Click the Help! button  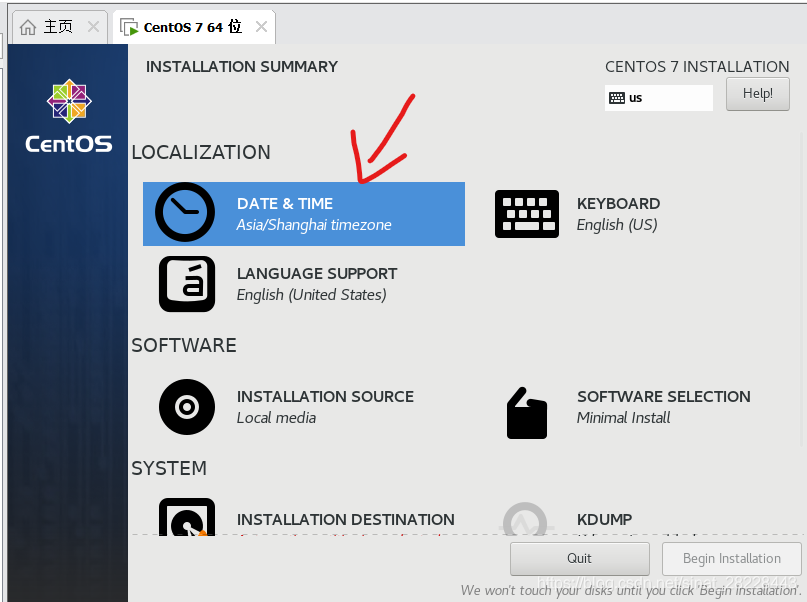[758, 94]
